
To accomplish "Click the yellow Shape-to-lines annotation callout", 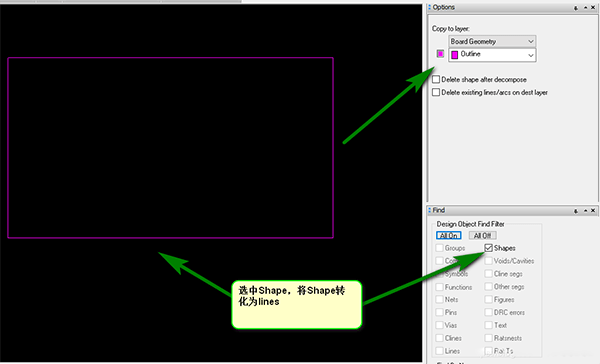I will coord(297,305).
